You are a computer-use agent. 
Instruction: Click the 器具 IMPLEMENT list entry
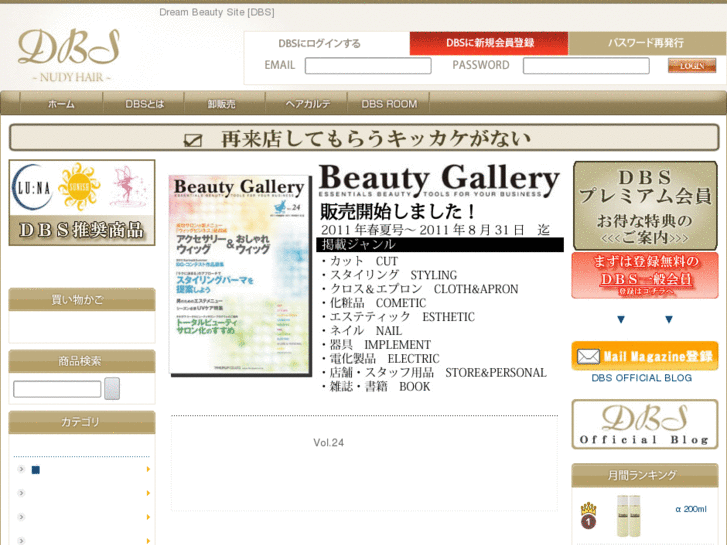tap(376, 345)
